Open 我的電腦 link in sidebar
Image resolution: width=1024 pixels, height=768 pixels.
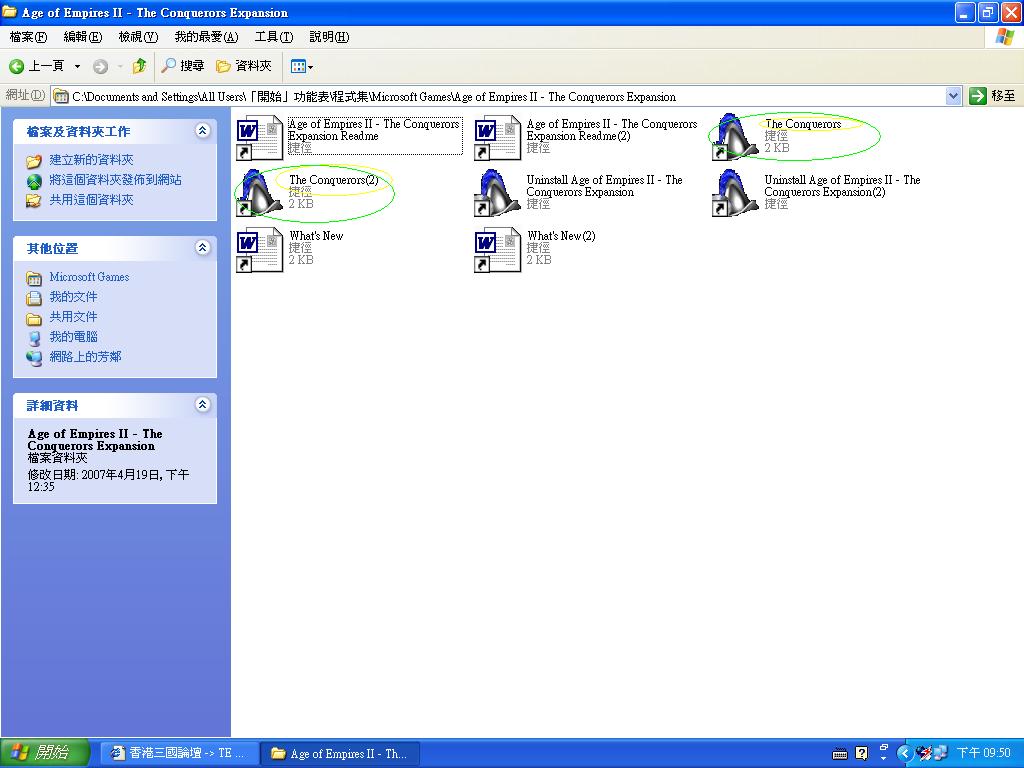tap(73, 337)
